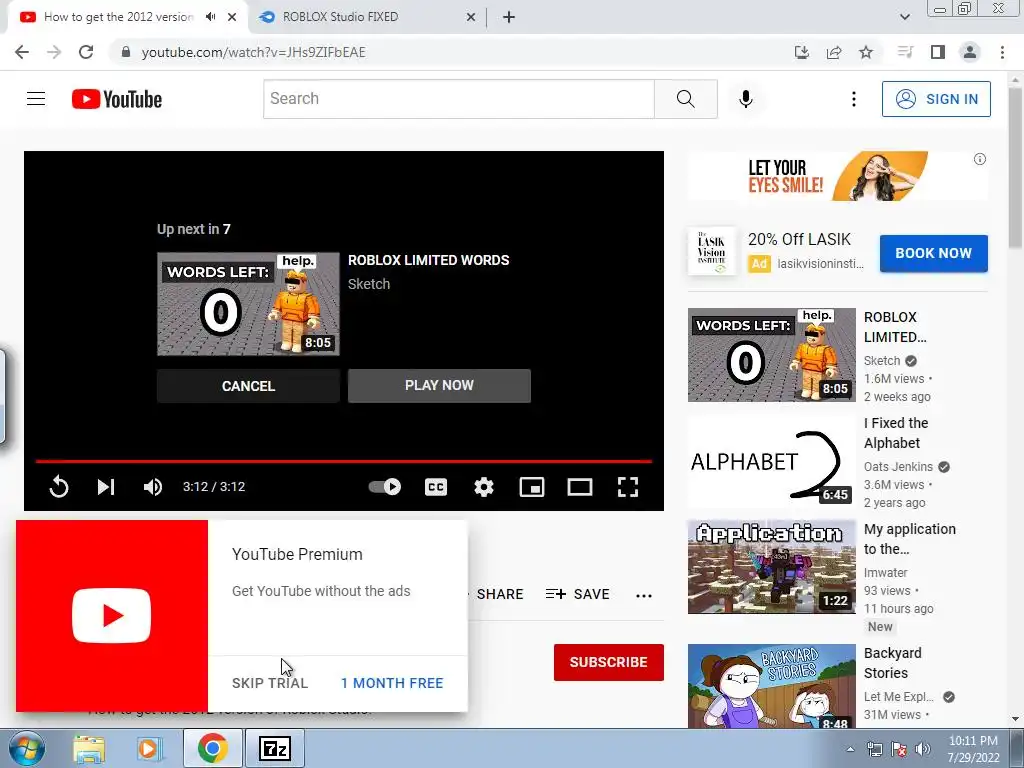Open up next ROBLOX LIMITED WORDS thumbnail
This screenshot has height=768, width=1024.
coord(248,304)
